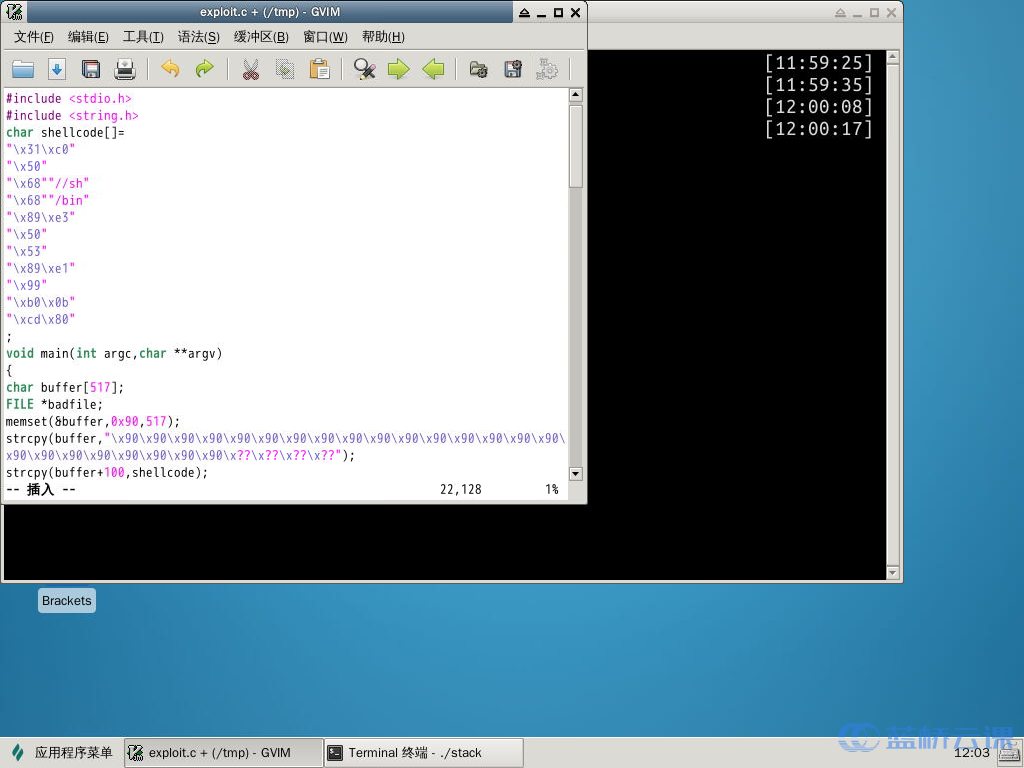Click the 12:03 clock in the panel
The image size is (1024, 768).
tap(972, 752)
